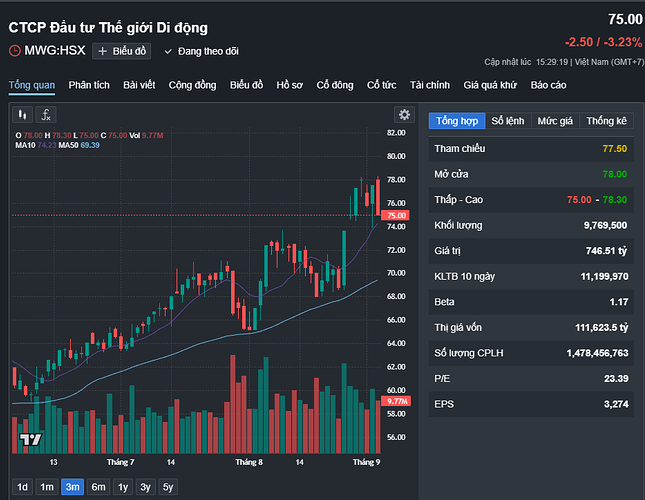Viewport: 645px width, 500px height.
Task: Select the Sổ lệnh panel tab
Action: coord(508,121)
